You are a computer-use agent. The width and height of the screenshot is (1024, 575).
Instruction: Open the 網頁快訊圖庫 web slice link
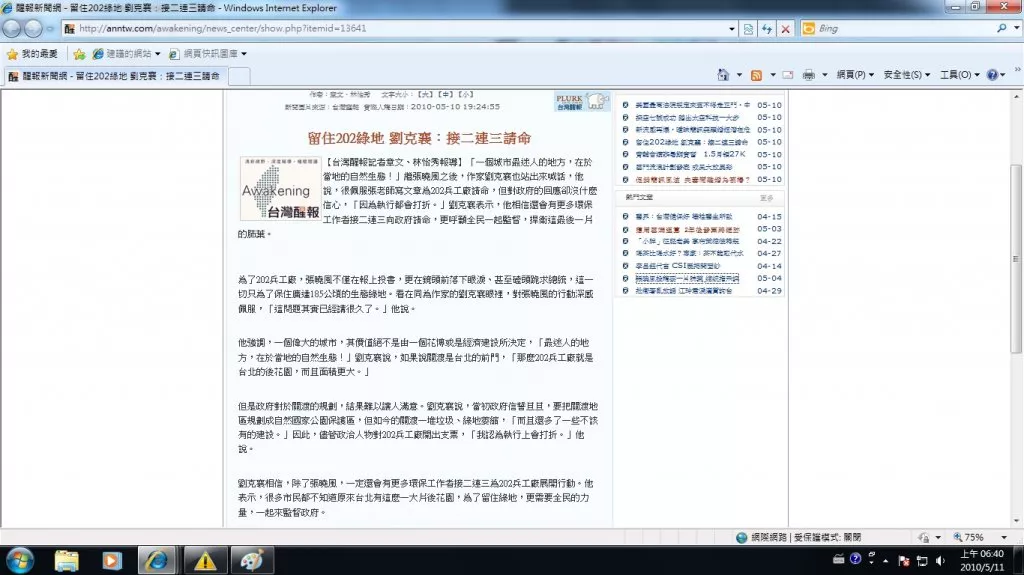pyautogui.click(x=210, y=53)
